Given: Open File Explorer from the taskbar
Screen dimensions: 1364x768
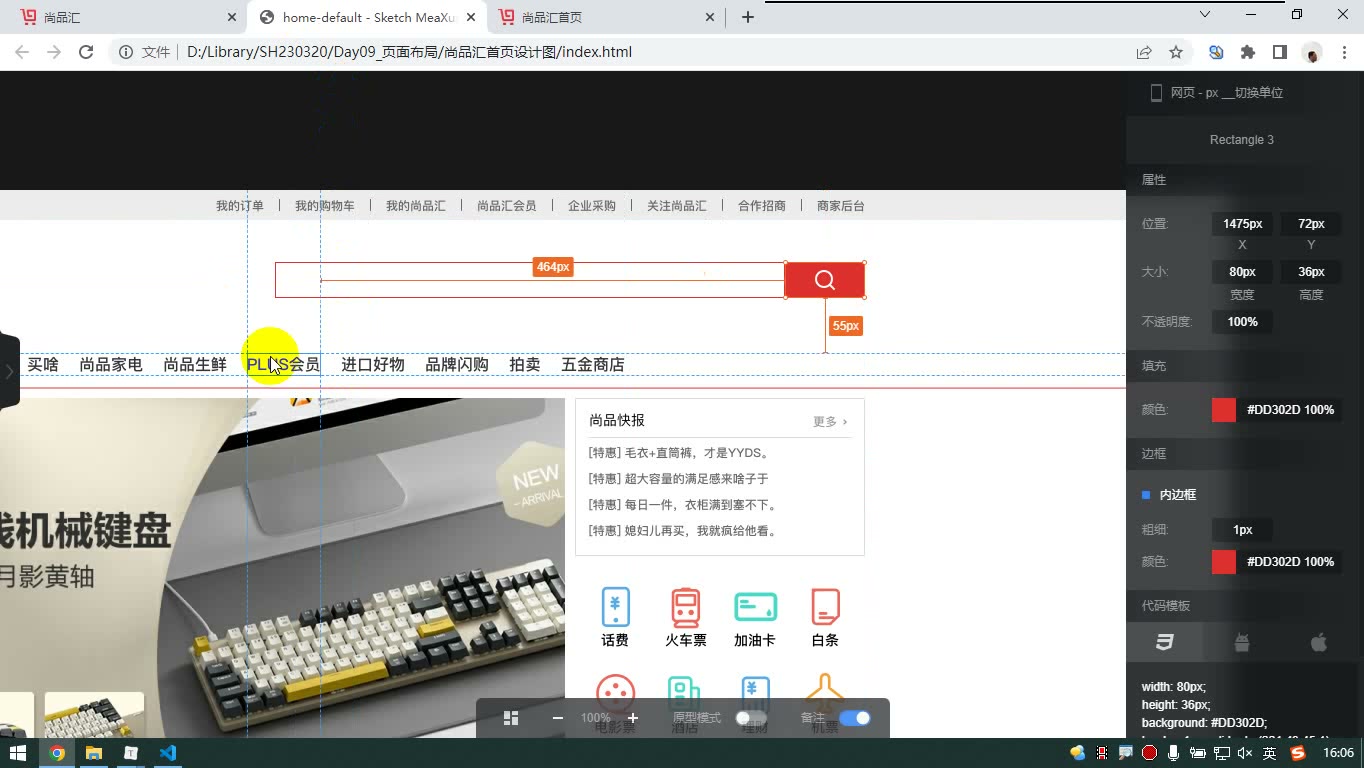Looking at the screenshot, I should tap(94, 753).
